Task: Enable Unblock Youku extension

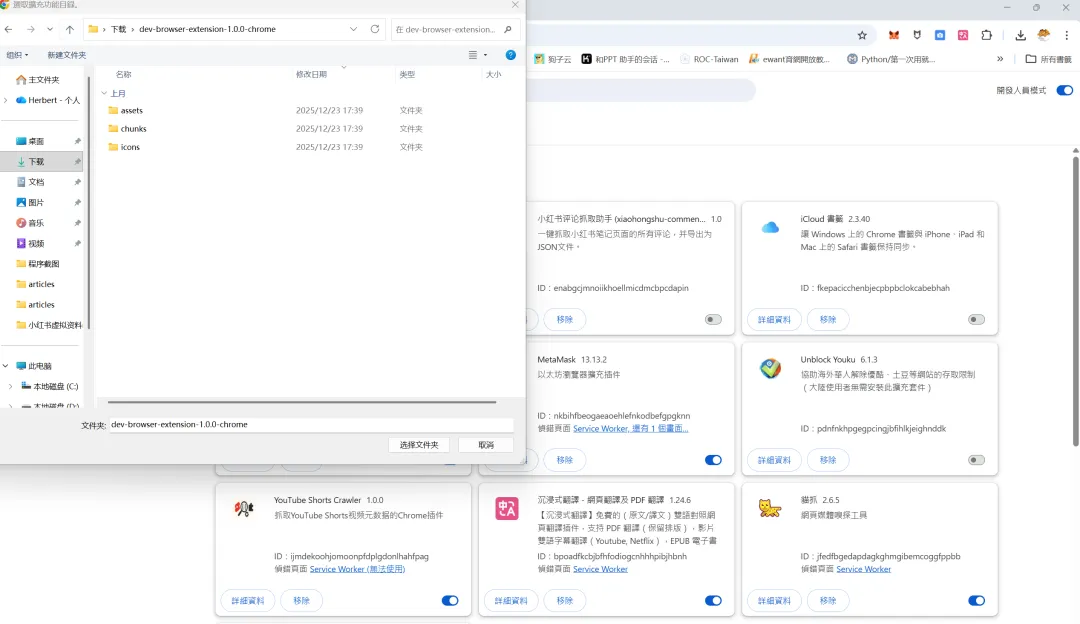Action: pyautogui.click(x=976, y=460)
